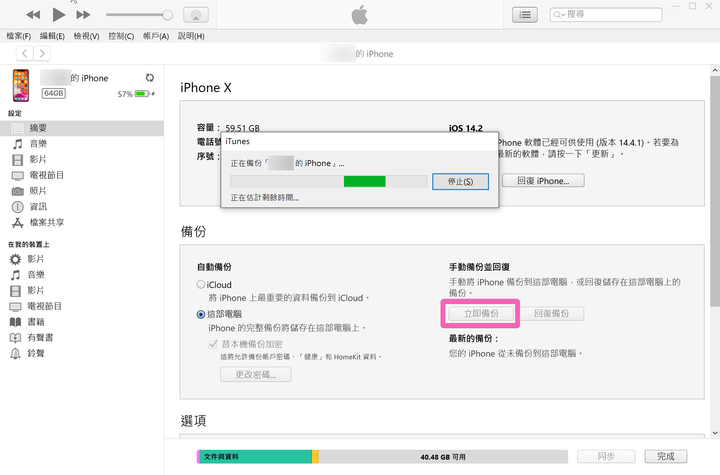This screenshot has height=475, width=720.
Task: Click the rewind playback button
Action: pyautogui.click(x=33, y=15)
